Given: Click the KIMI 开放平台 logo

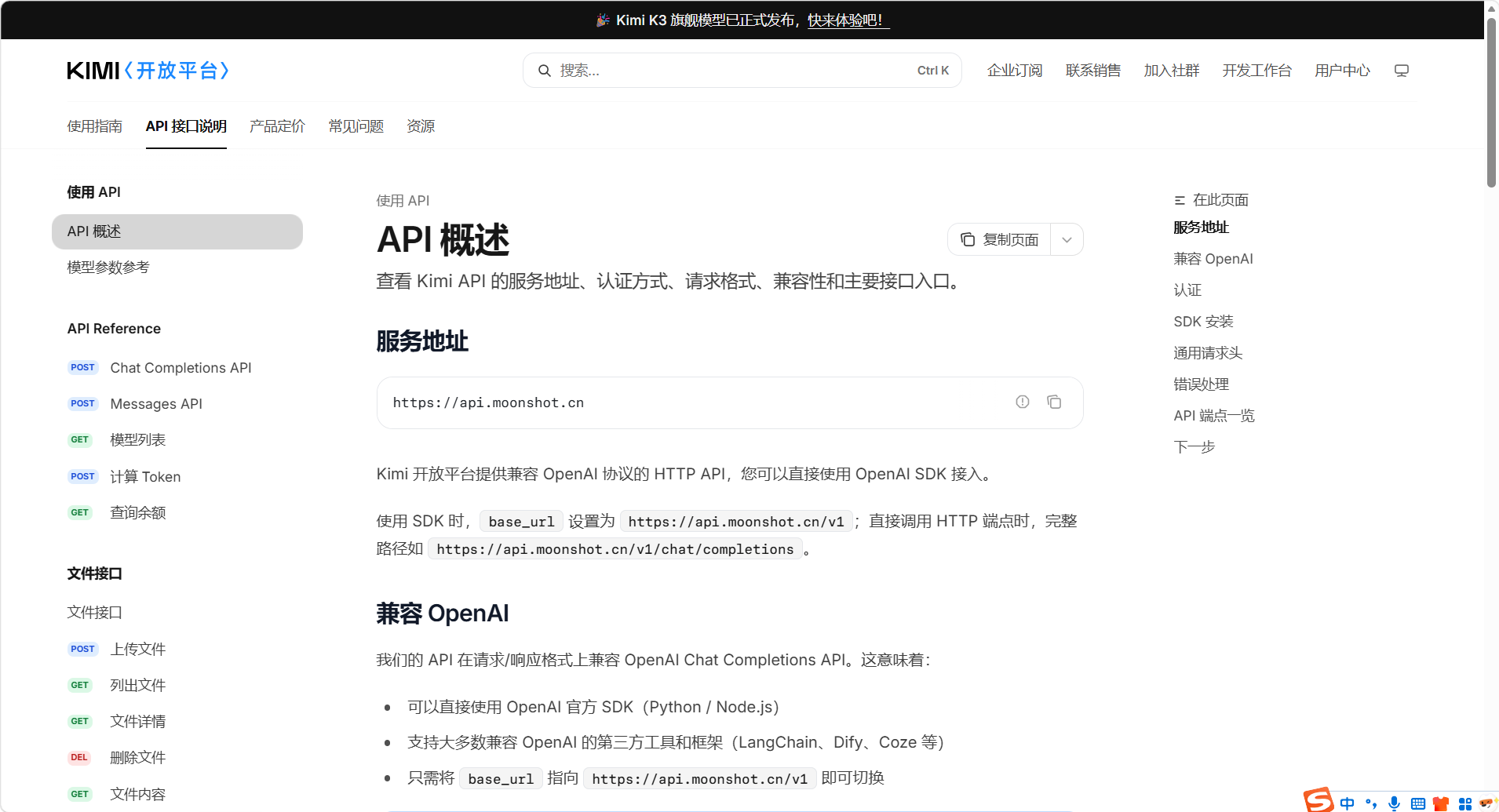Looking at the screenshot, I should [x=148, y=71].
